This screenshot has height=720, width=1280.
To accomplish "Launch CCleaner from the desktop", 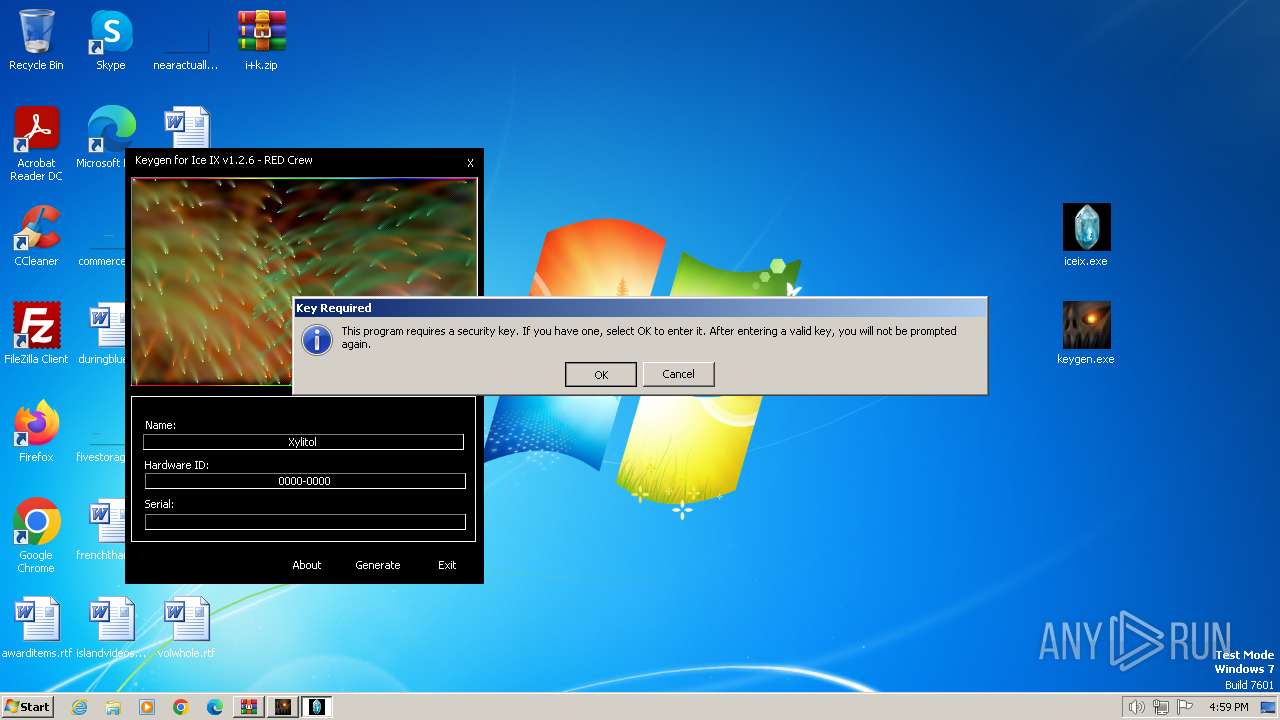I will (36, 236).
